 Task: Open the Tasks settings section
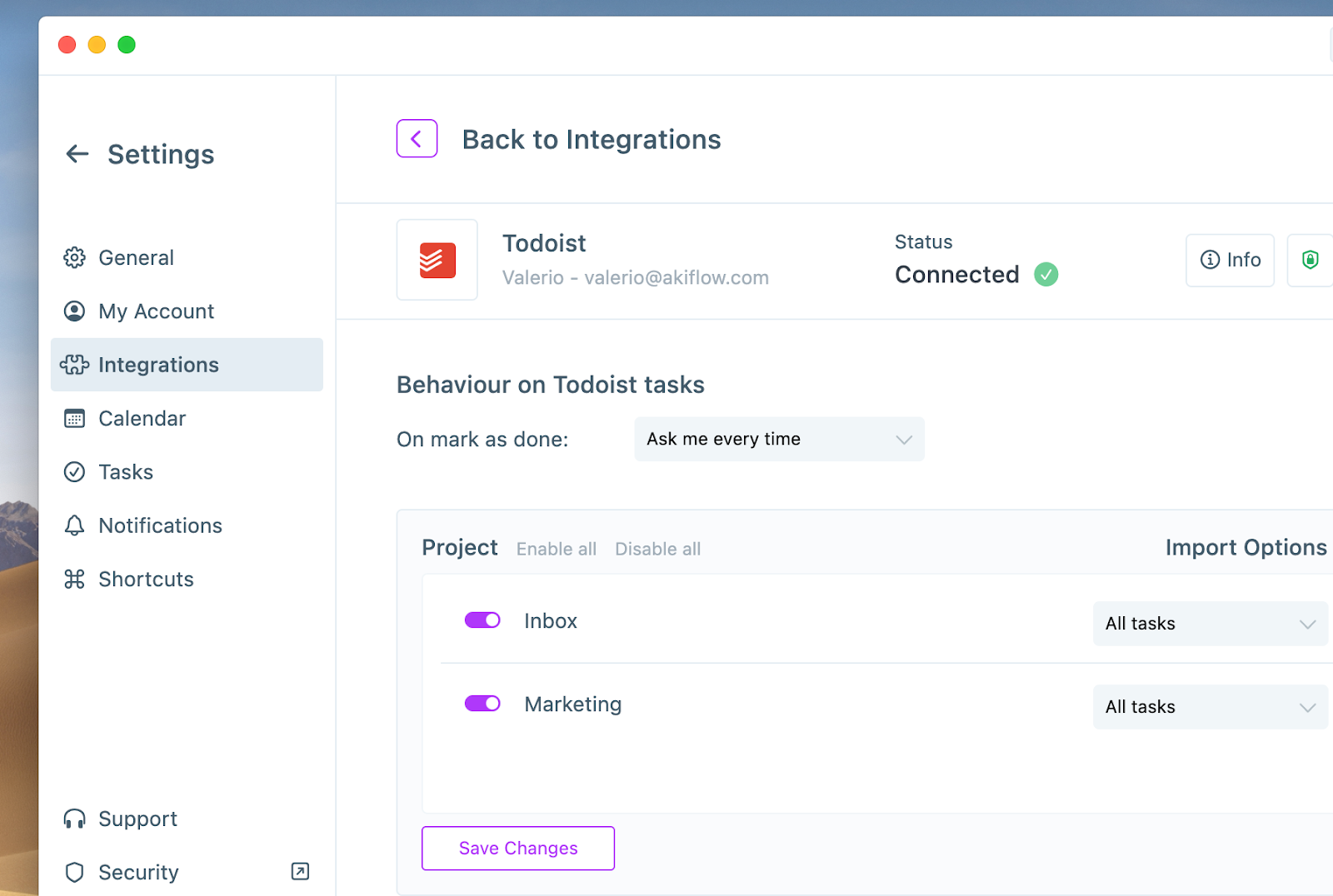coord(126,472)
